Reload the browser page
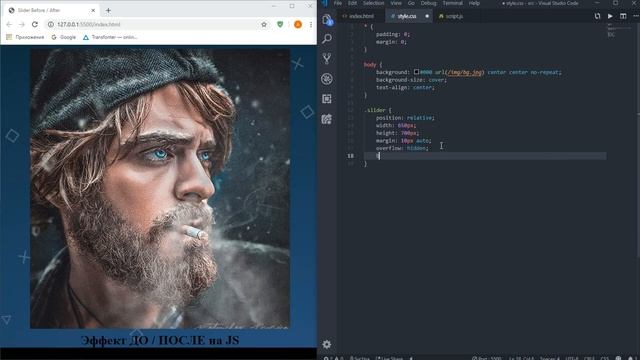640x360 pixels. pyautogui.click(x=35, y=24)
